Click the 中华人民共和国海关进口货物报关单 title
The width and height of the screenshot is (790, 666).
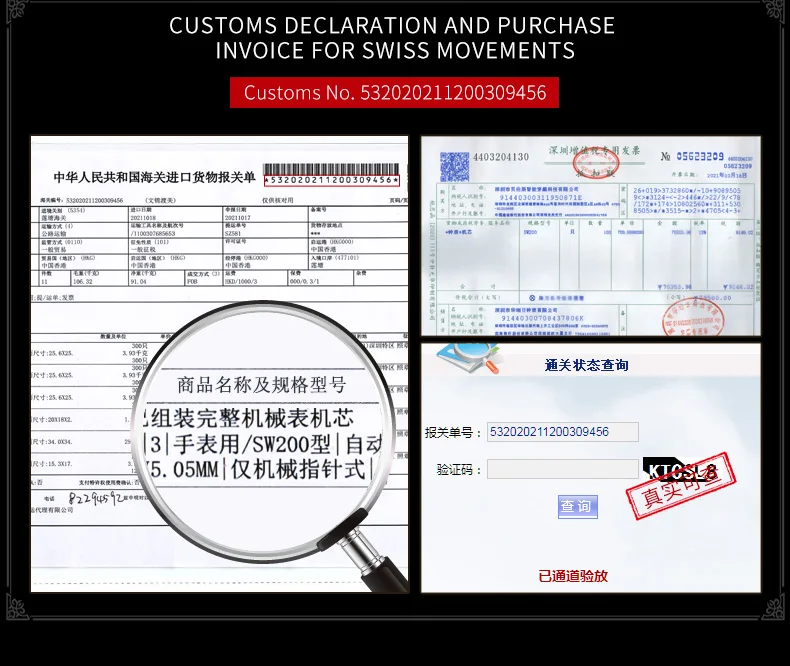(x=154, y=177)
